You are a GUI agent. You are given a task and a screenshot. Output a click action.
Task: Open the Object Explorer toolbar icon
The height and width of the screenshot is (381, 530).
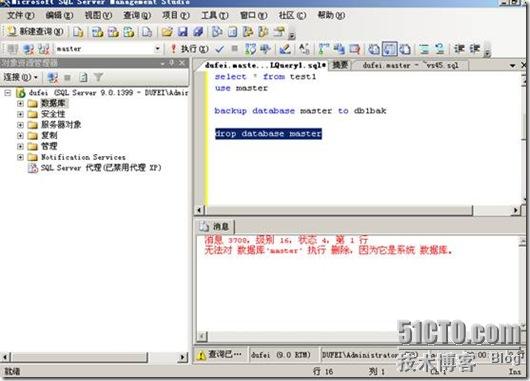point(248,32)
